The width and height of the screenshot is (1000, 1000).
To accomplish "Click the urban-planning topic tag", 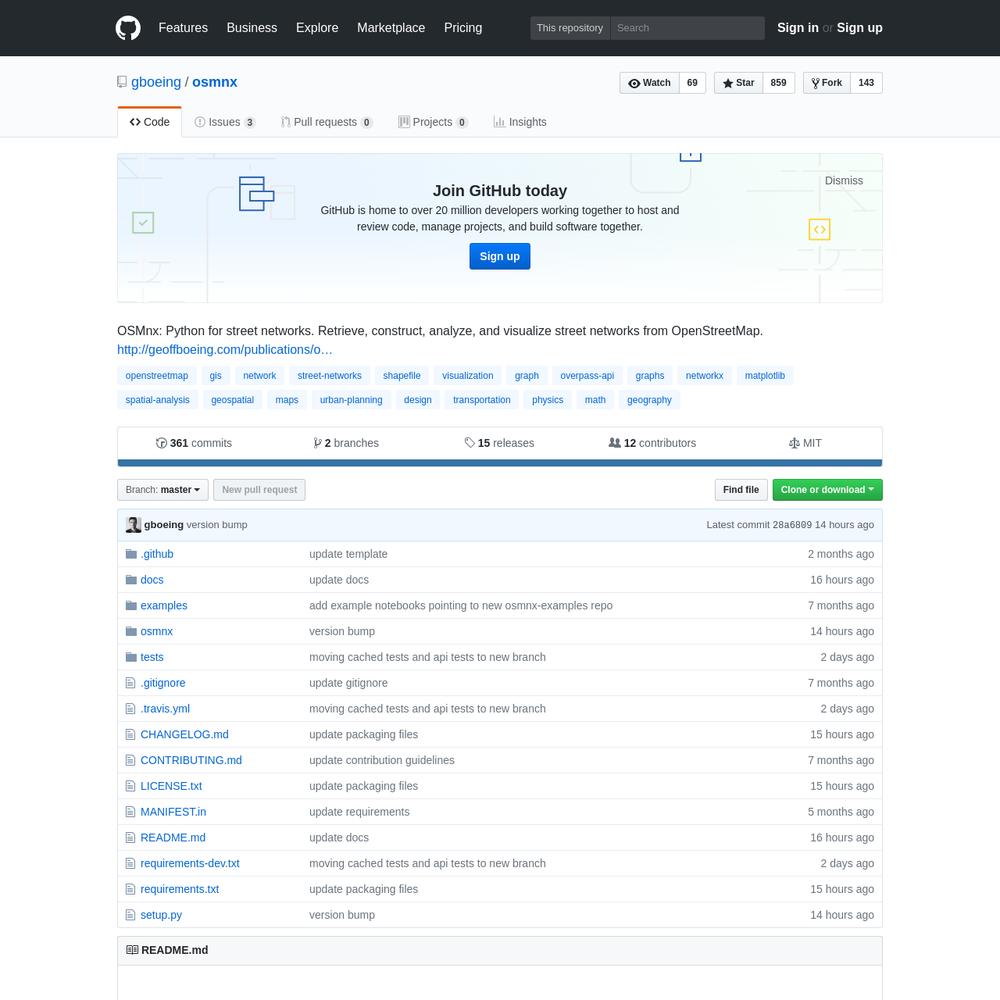I will pos(351,401).
